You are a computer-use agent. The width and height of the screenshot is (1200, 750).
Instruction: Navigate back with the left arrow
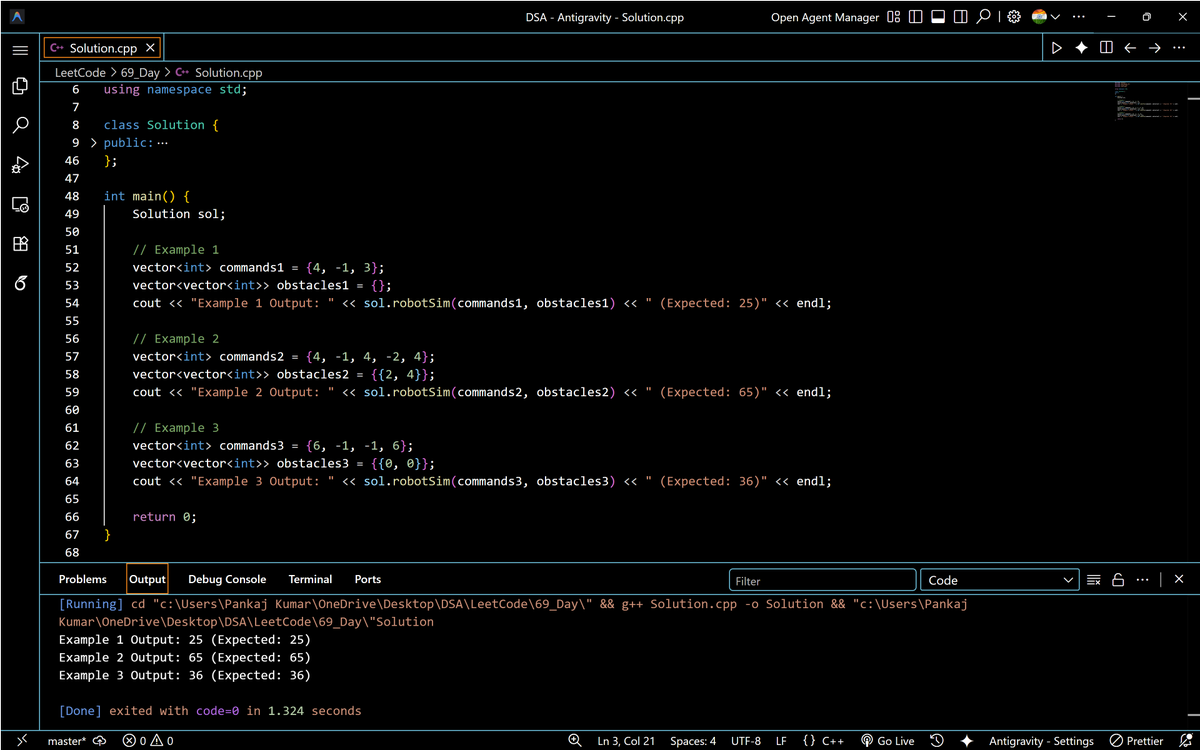(x=1130, y=48)
